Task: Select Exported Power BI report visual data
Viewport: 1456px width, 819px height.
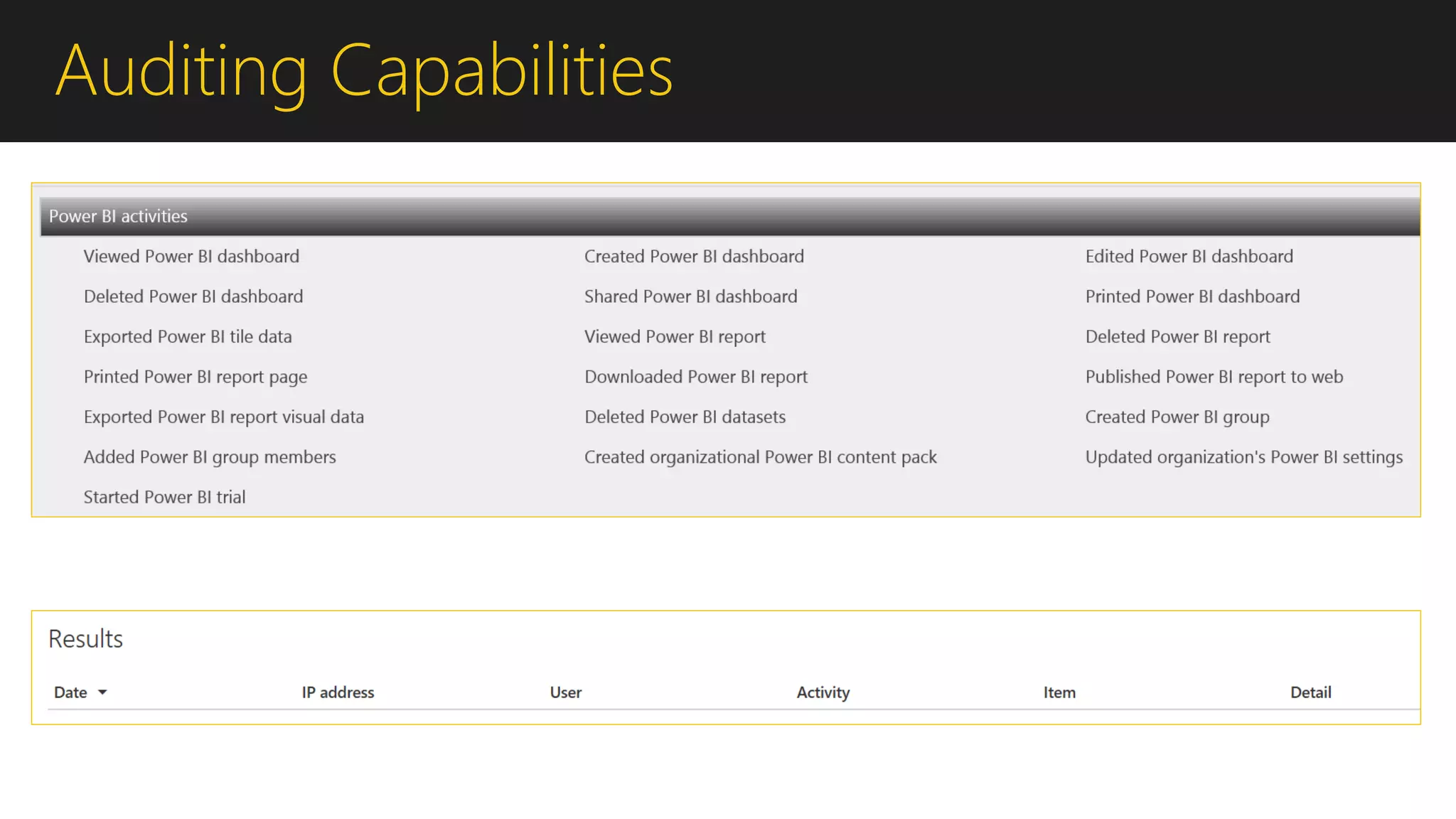Action: (x=224, y=417)
